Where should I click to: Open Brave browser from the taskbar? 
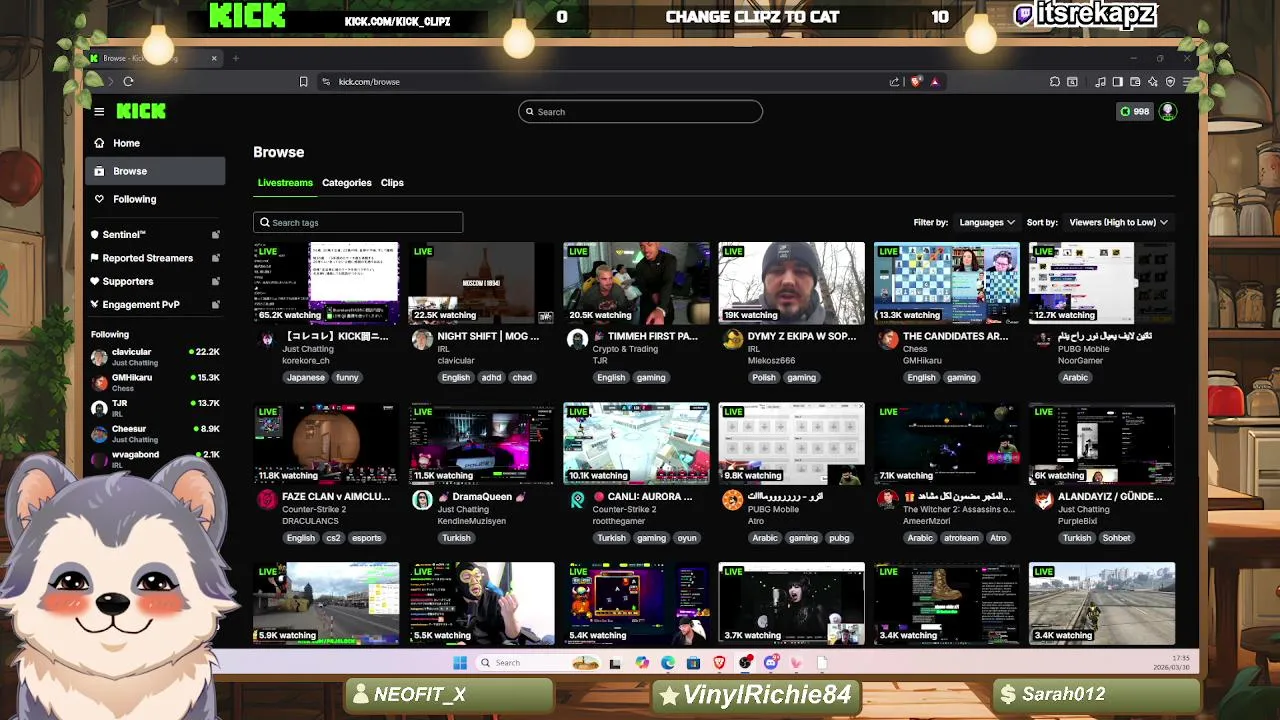coord(719,662)
